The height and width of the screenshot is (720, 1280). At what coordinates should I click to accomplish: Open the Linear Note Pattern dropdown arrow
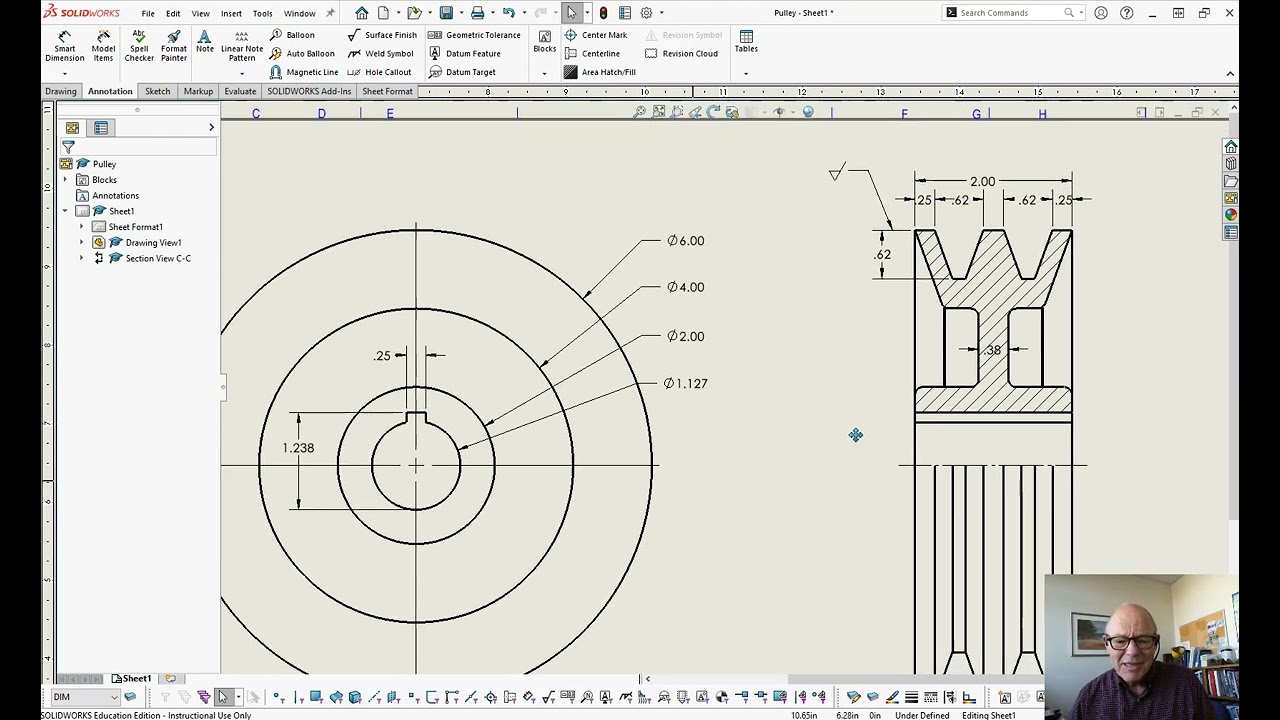click(242, 73)
